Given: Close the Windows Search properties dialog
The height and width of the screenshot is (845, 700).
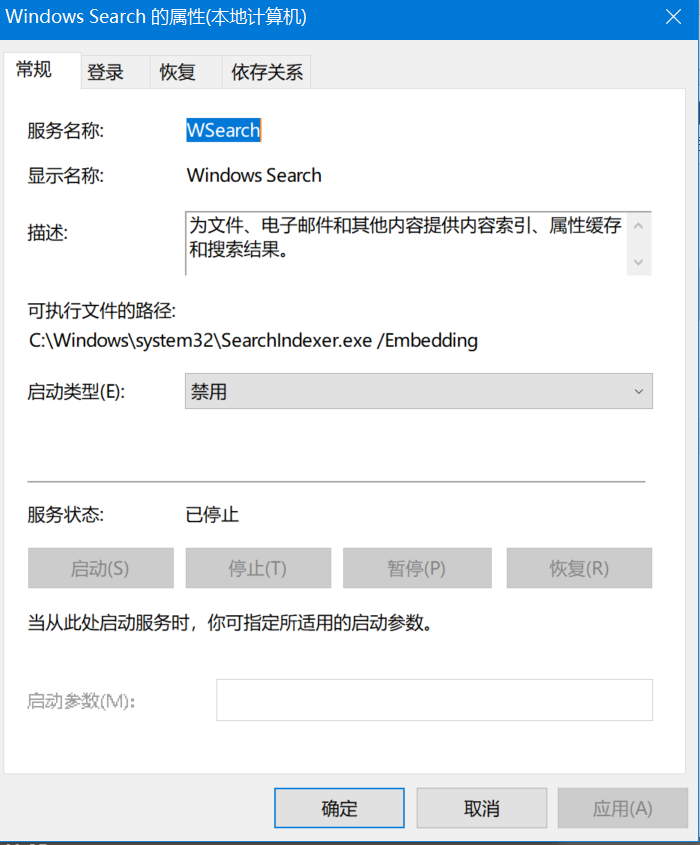Looking at the screenshot, I should (x=673, y=17).
